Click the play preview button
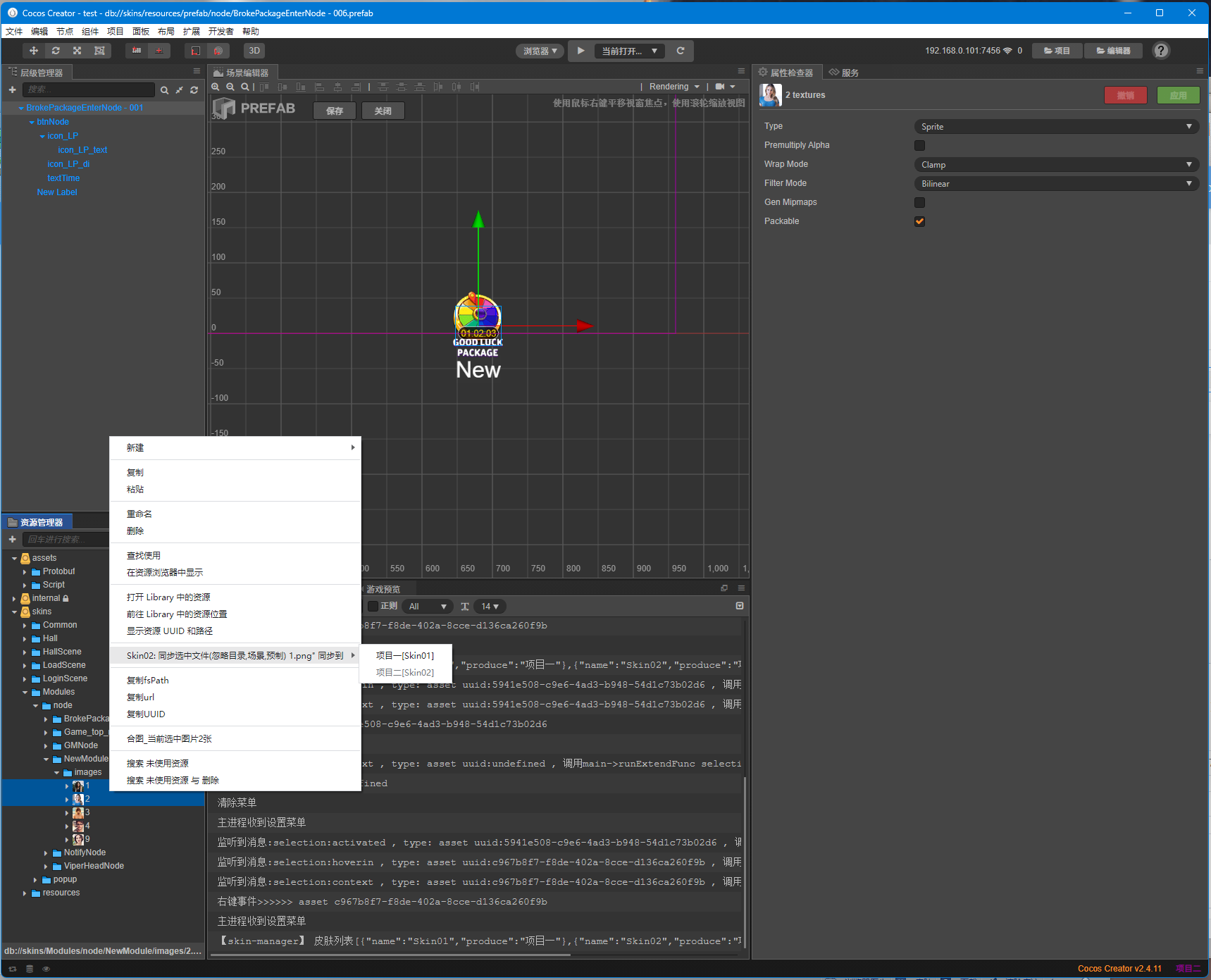The height and width of the screenshot is (980, 1211). pos(580,51)
